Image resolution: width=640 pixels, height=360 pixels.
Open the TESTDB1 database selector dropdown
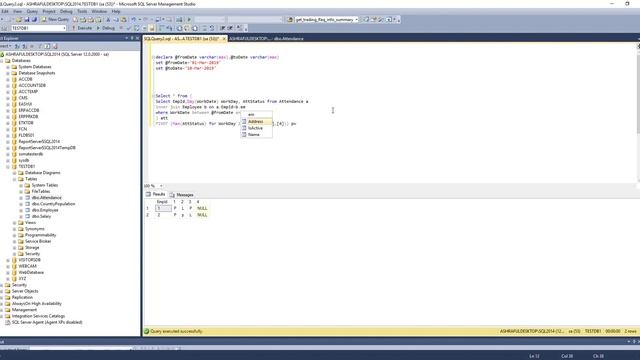[64, 28]
